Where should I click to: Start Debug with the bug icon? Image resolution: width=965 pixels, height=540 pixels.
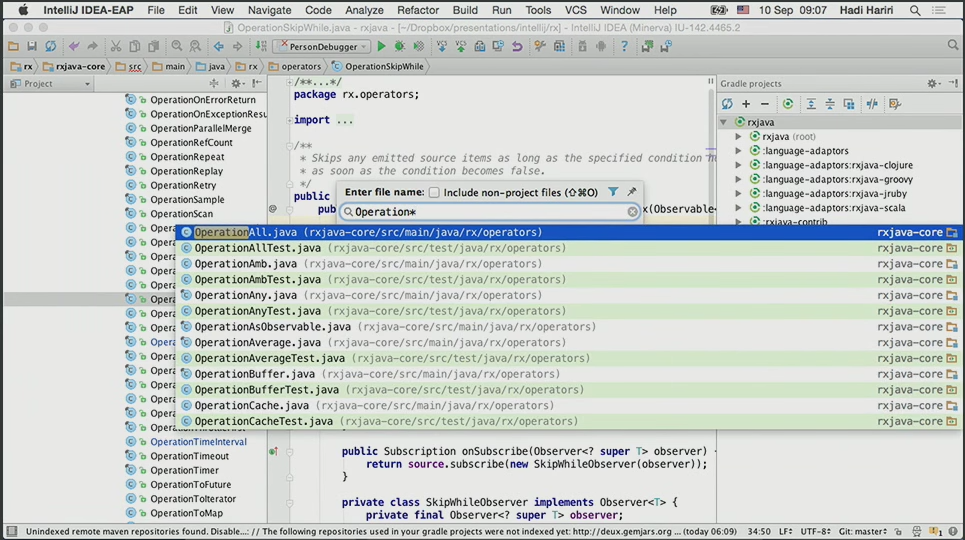[399, 46]
